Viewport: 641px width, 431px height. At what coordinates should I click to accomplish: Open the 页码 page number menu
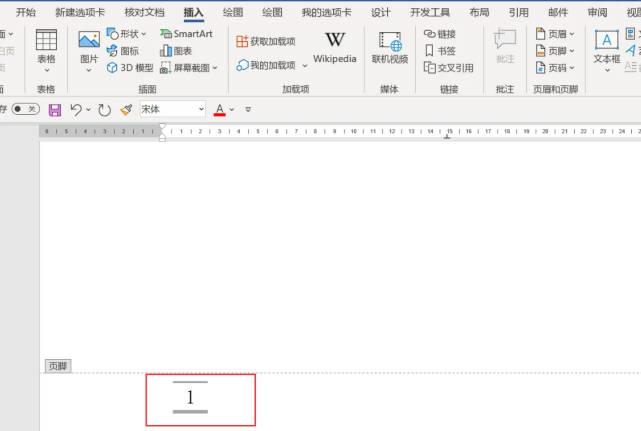click(555, 67)
